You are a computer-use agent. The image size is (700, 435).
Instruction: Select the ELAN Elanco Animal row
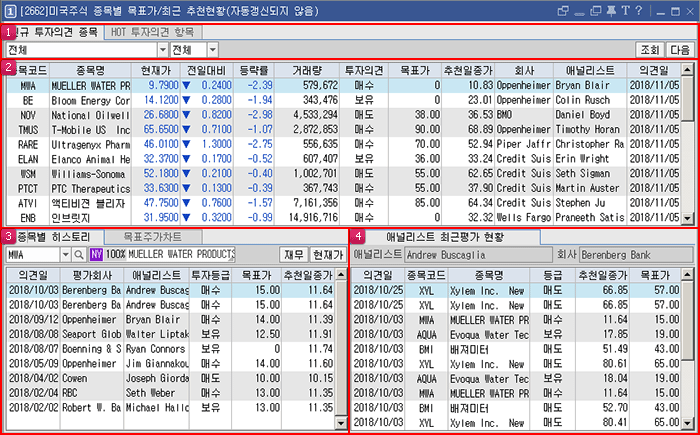pyautogui.click(x=344, y=159)
